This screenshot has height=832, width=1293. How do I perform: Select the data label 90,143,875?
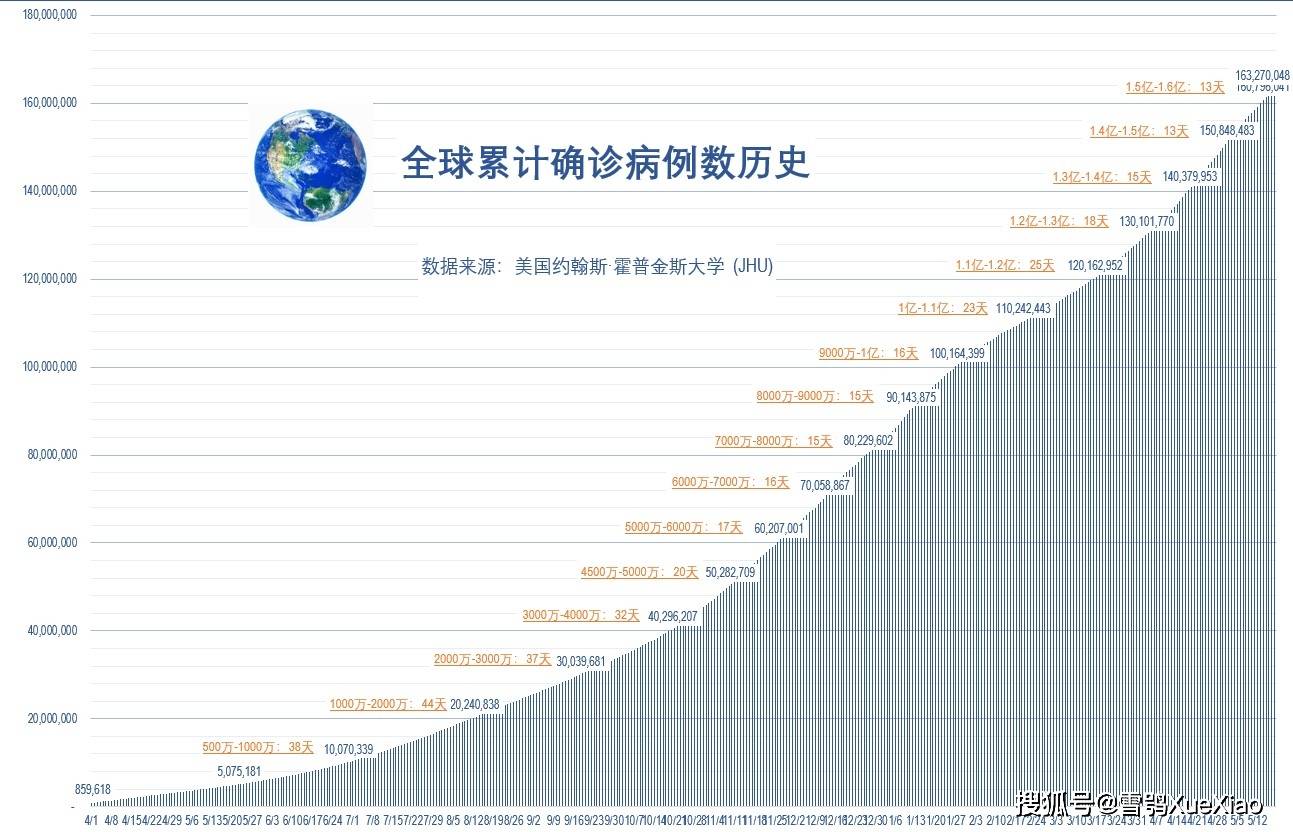tap(911, 397)
